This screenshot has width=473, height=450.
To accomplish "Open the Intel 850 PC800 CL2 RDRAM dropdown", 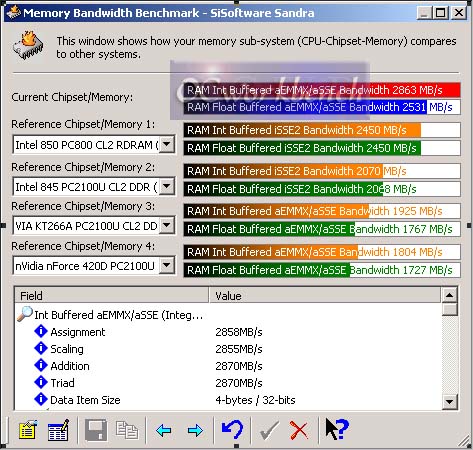I will pyautogui.click(x=167, y=145).
